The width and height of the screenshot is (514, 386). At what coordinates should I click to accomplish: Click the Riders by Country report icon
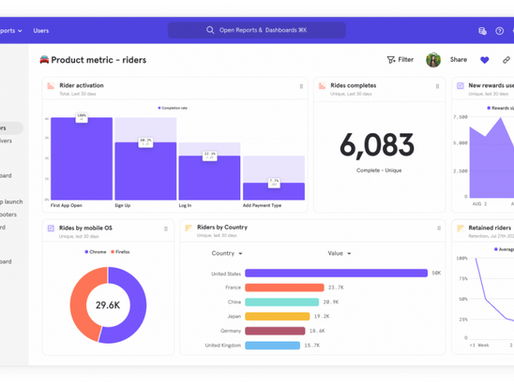pyautogui.click(x=188, y=228)
